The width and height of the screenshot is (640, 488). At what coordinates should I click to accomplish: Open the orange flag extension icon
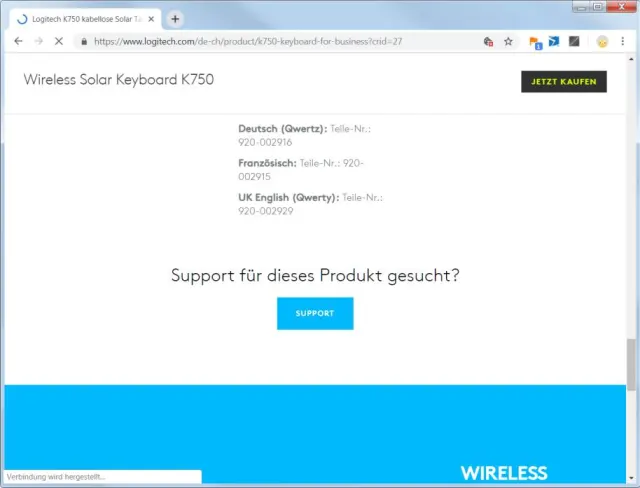pyautogui.click(x=535, y=42)
